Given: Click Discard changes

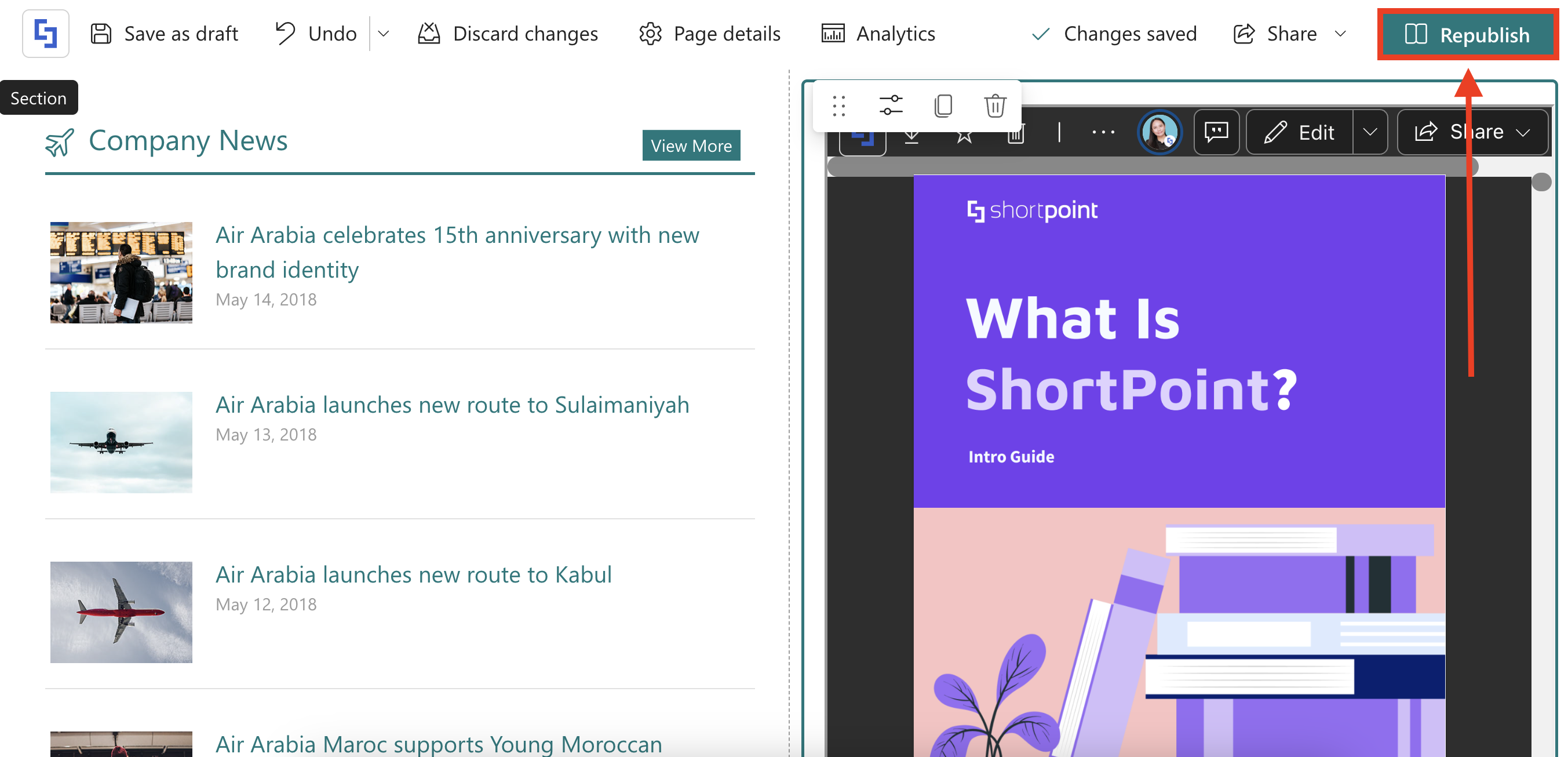Looking at the screenshot, I should [508, 34].
